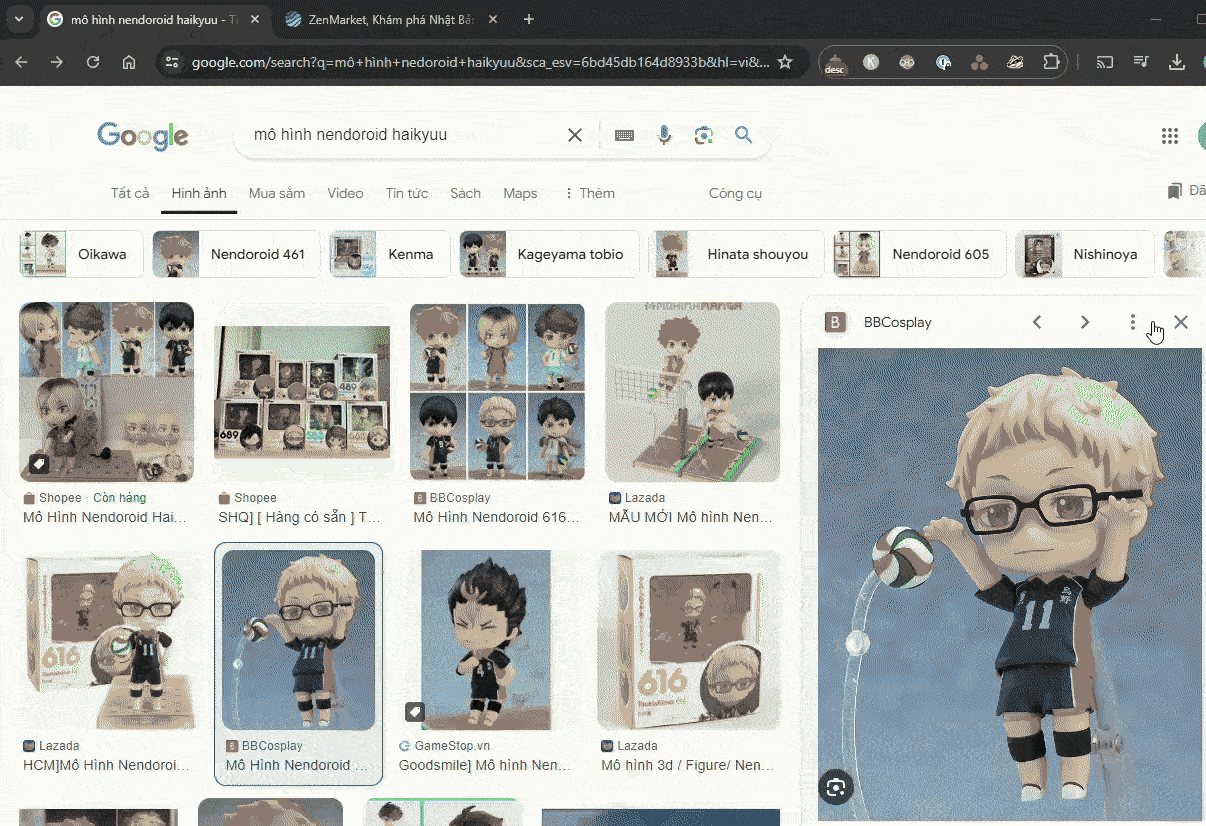
Task: Switch to the Mua sắm tab
Action: coord(277,193)
